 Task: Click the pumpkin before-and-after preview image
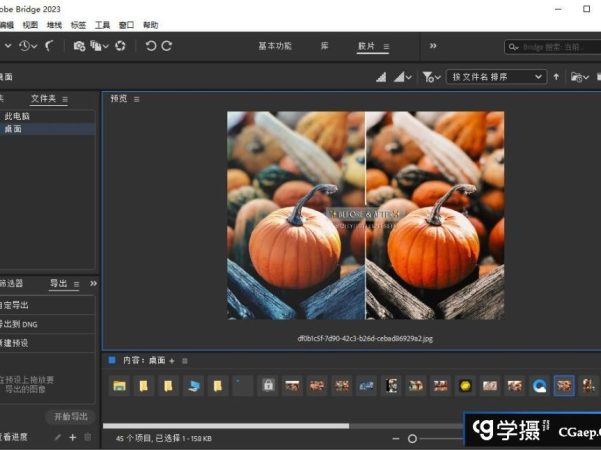(366, 215)
